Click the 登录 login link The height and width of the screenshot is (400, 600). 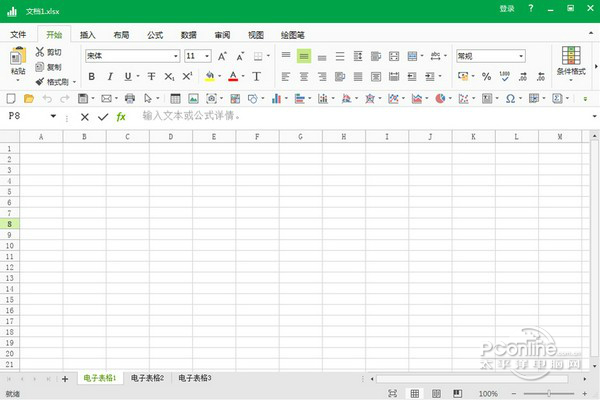coord(507,8)
